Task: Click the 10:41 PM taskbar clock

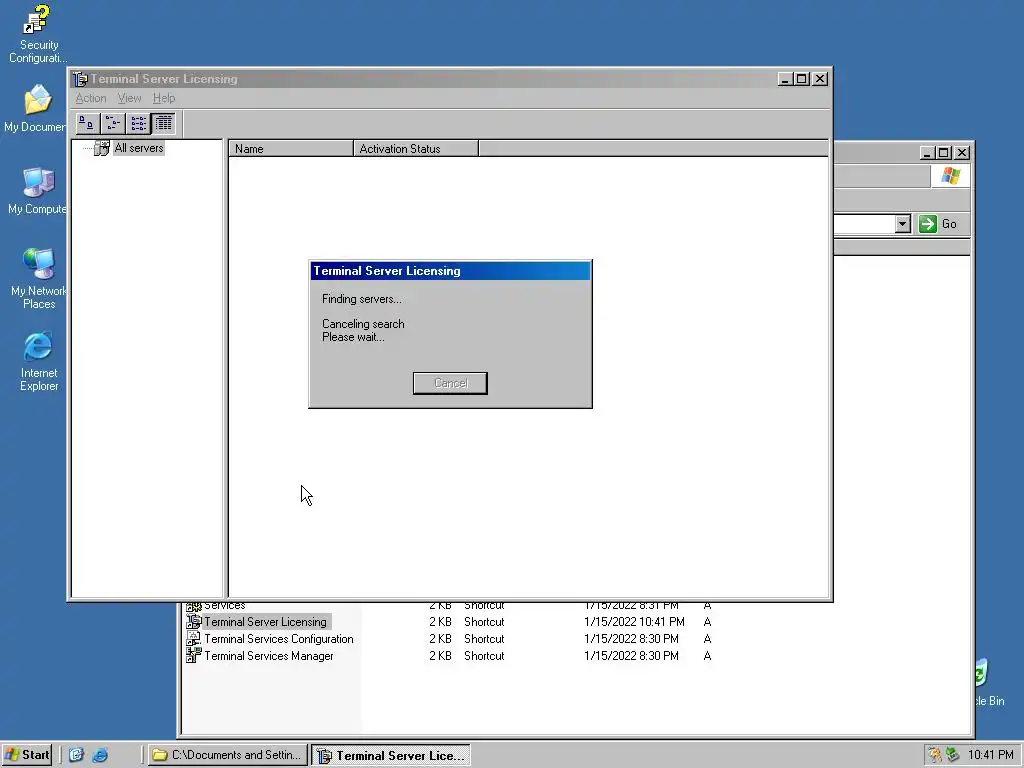Action: 991,755
